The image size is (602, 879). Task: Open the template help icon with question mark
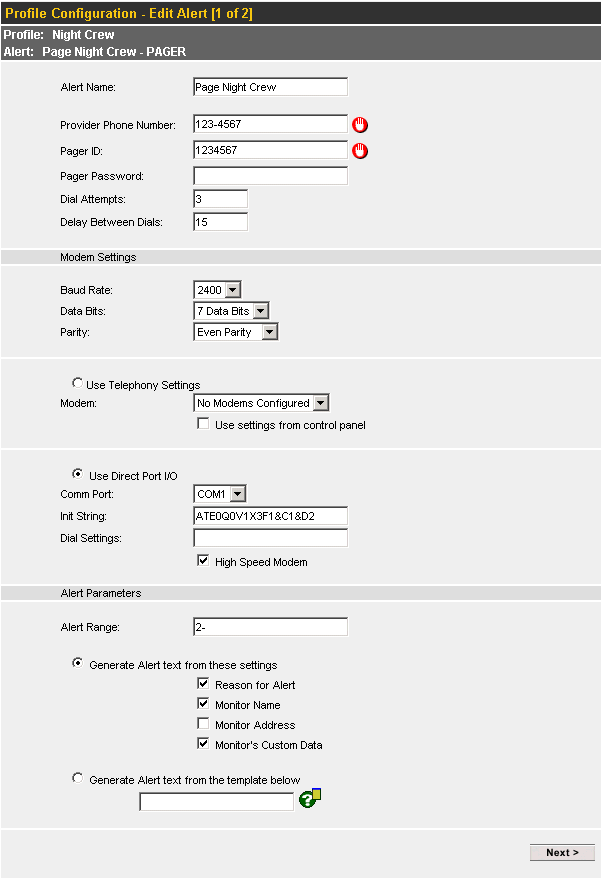click(309, 798)
